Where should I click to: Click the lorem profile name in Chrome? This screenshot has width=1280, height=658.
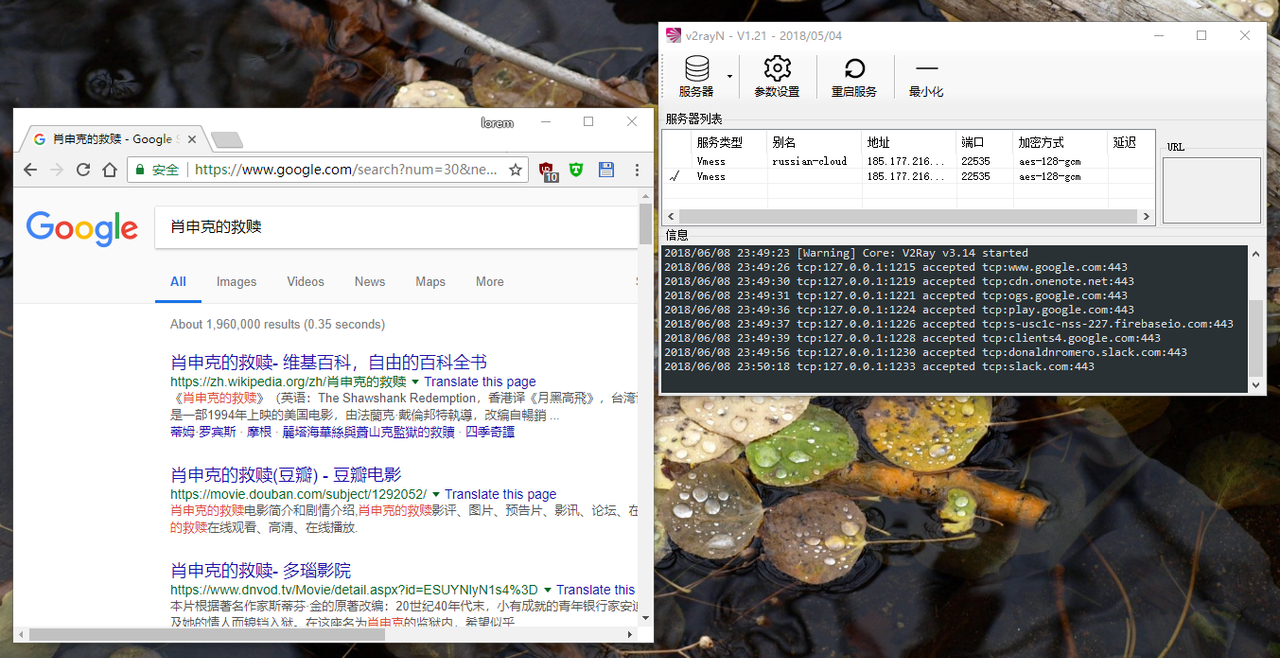497,123
